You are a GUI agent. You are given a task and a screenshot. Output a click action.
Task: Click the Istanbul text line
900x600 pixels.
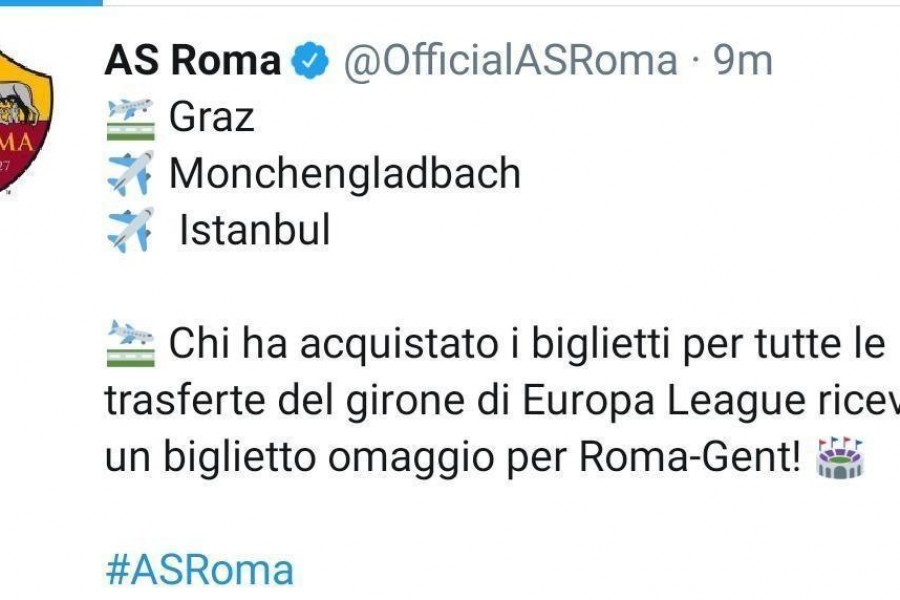point(255,229)
